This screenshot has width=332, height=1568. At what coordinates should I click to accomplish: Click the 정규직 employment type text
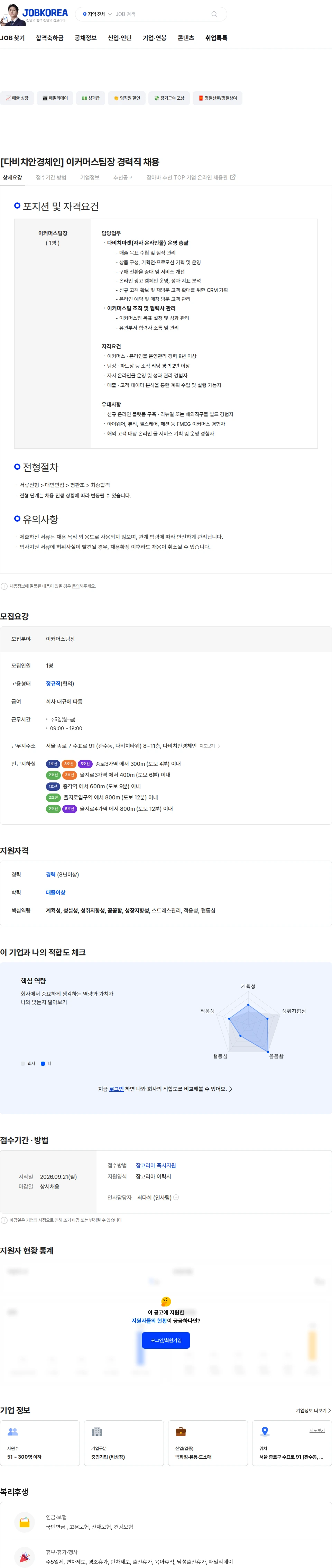click(53, 684)
